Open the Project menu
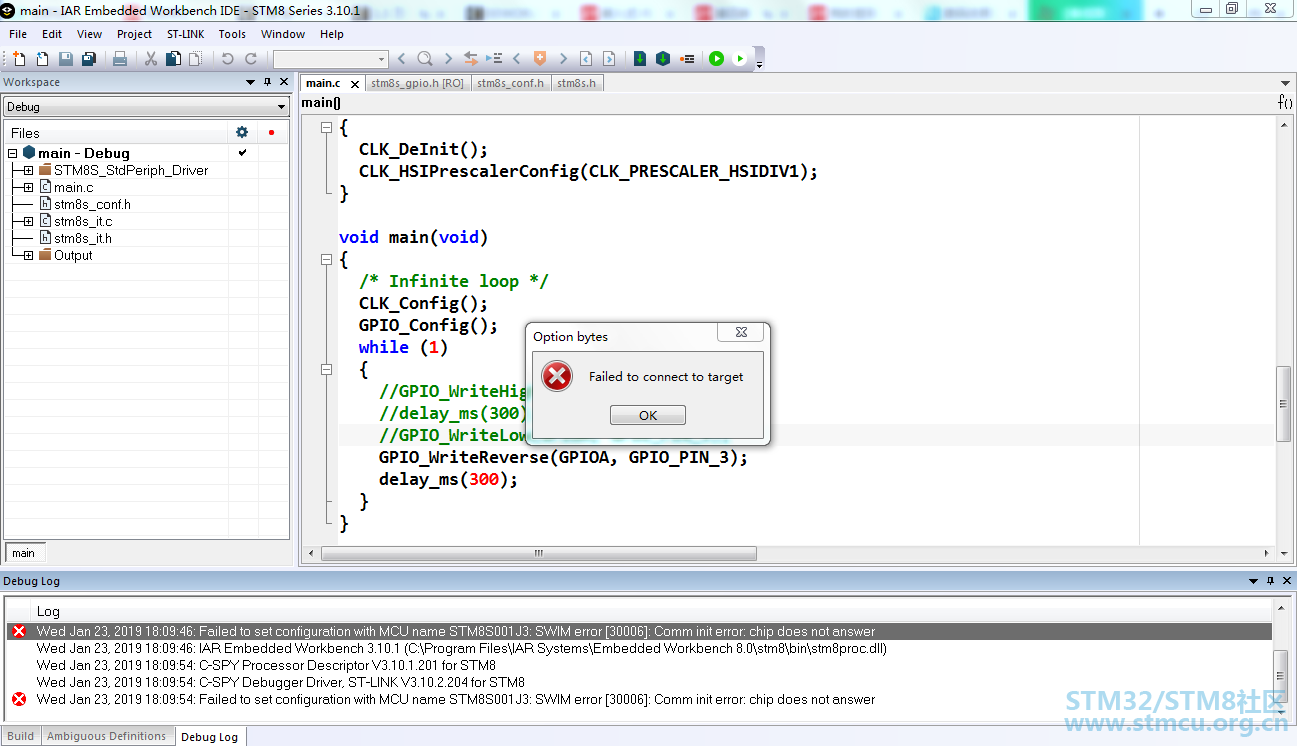1297x746 pixels. [134, 34]
